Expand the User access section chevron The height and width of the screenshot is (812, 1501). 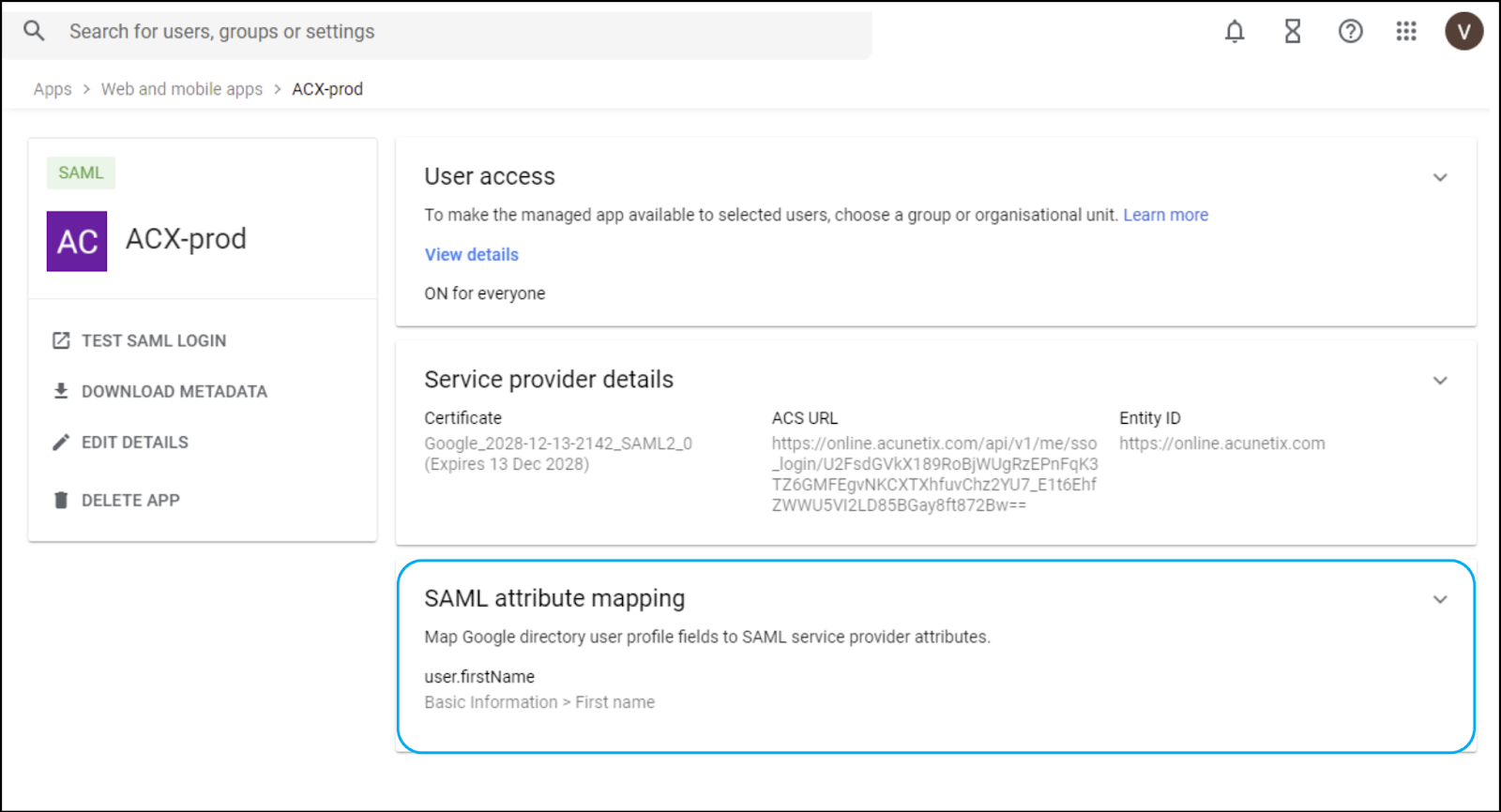pyautogui.click(x=1440, y=177)
